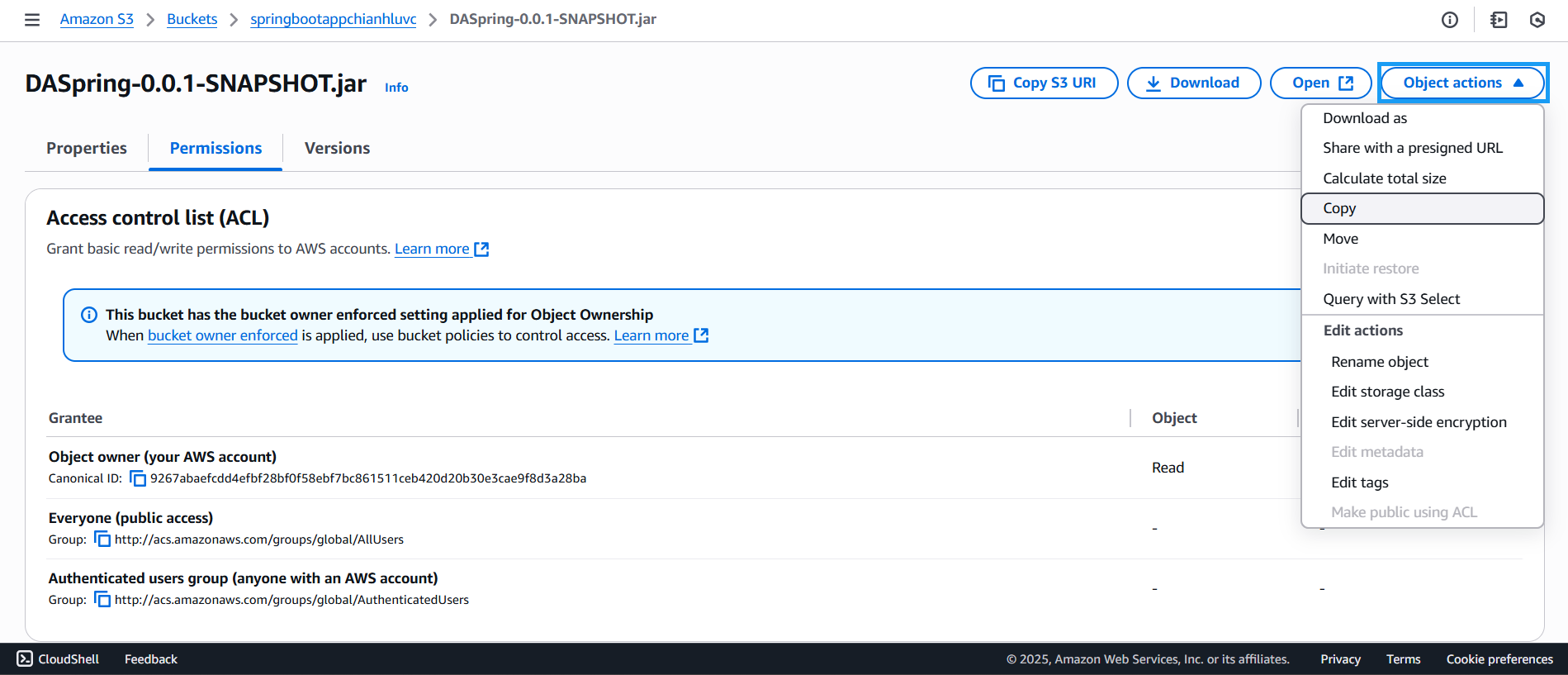Go to the Buckets breadcrumb
The image size is (1568, 675).
pyautogui.click(x=192, y=19)
